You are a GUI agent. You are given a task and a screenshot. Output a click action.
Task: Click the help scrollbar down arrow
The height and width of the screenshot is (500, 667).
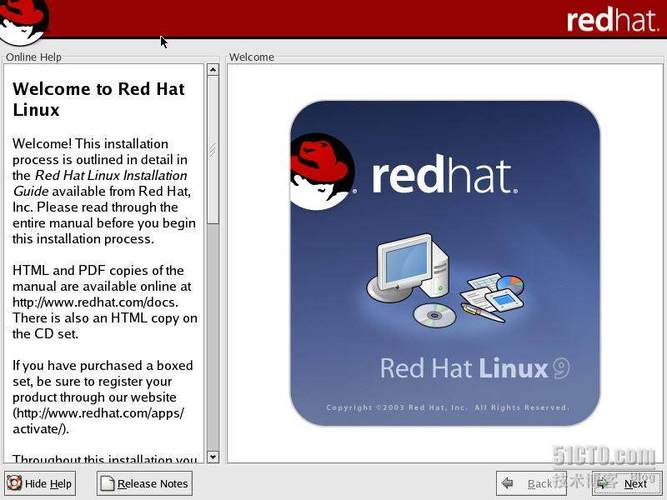click(213, 457)
